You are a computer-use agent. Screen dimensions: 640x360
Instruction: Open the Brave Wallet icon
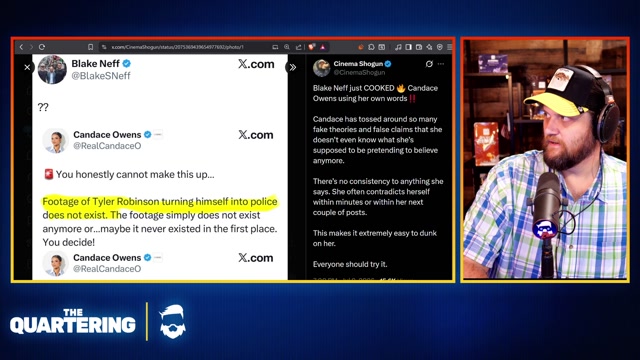(419, 47)
